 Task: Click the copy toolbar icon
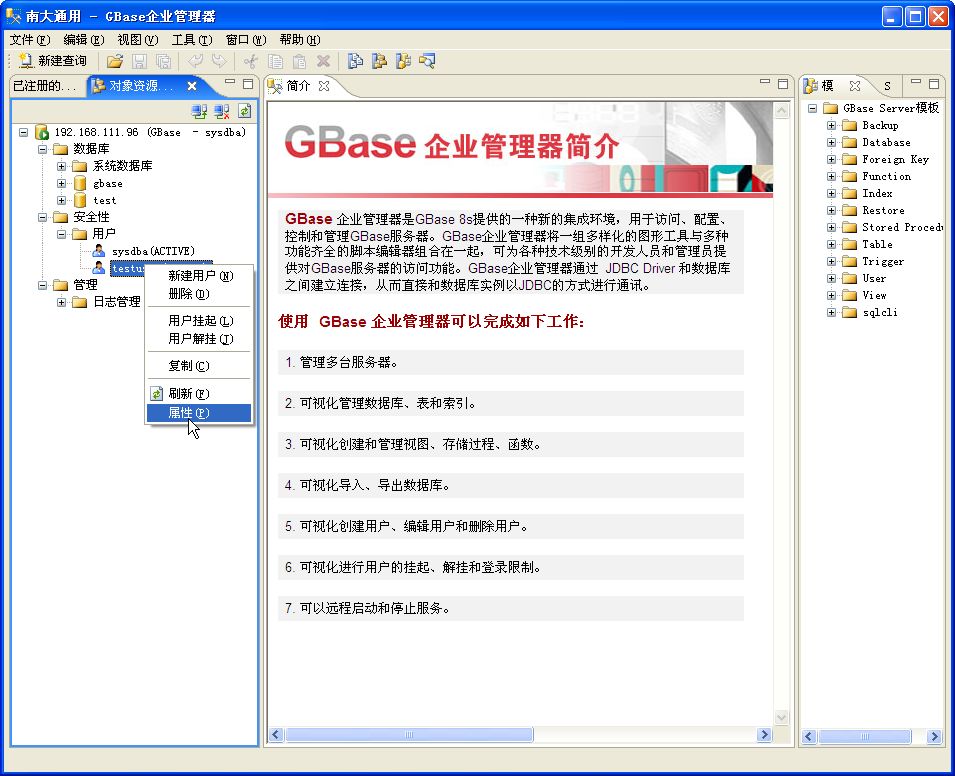click(275, 61)
